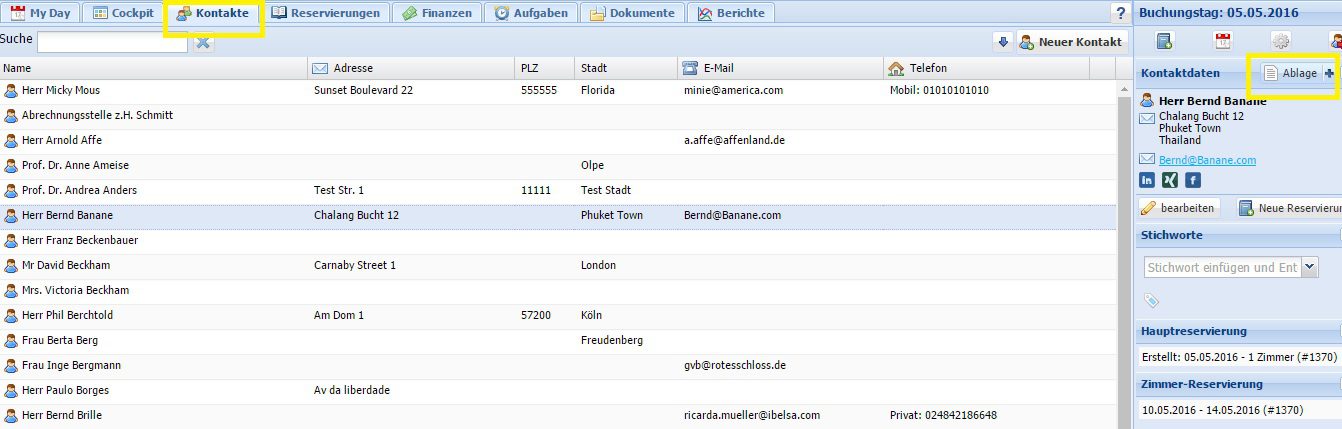Click the blue down-arrow import icon

[1003, 42]
